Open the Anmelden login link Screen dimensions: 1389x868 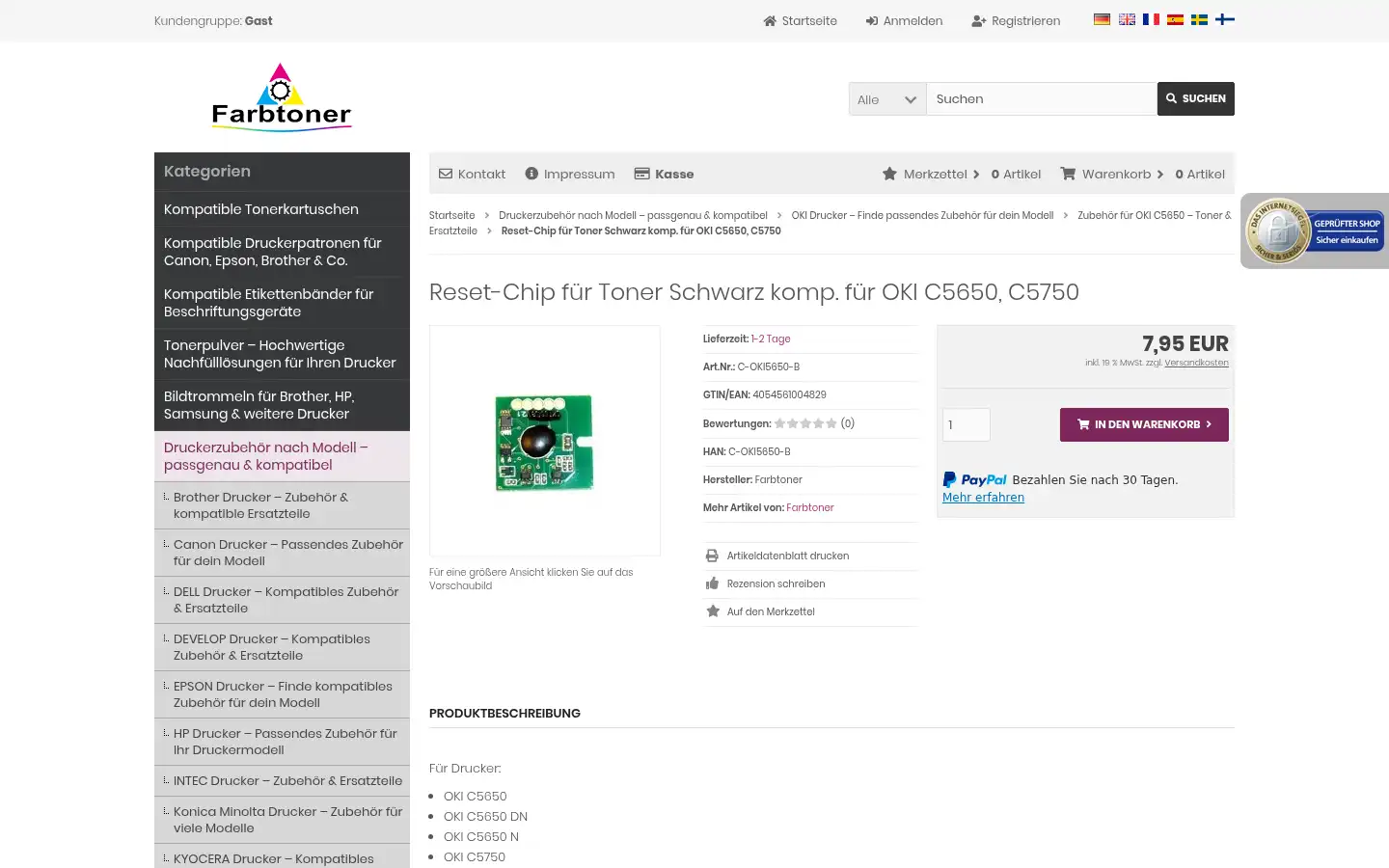(x=905, y=20)
